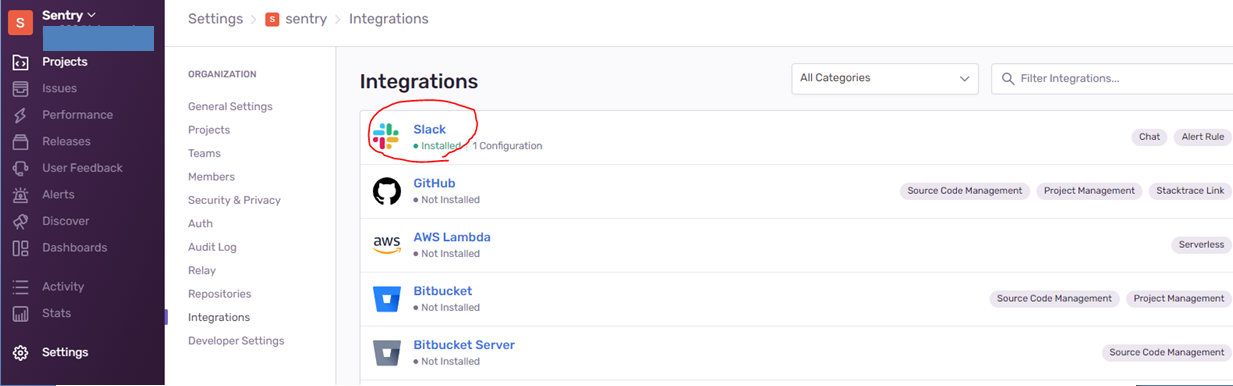Click the Projects sidebar icon
This screenshot has width=1233, height=386.
pyautogui.click(x=20, y=62)
